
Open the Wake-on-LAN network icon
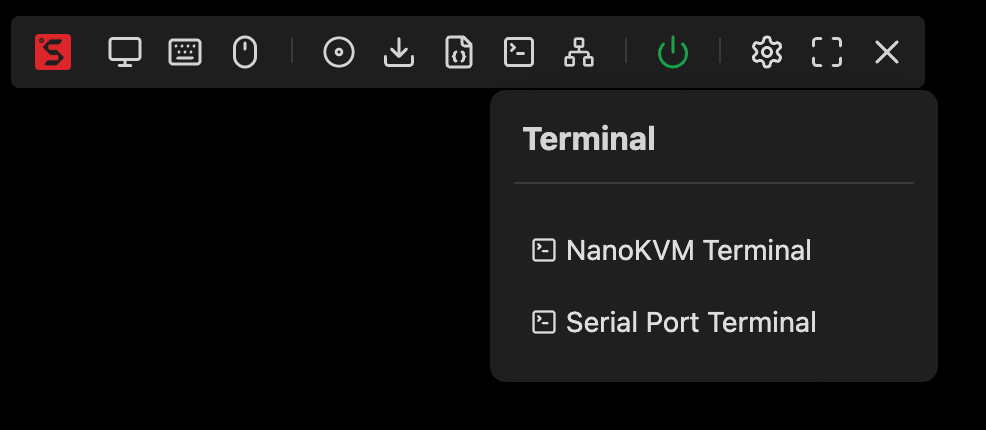(579, 52)
